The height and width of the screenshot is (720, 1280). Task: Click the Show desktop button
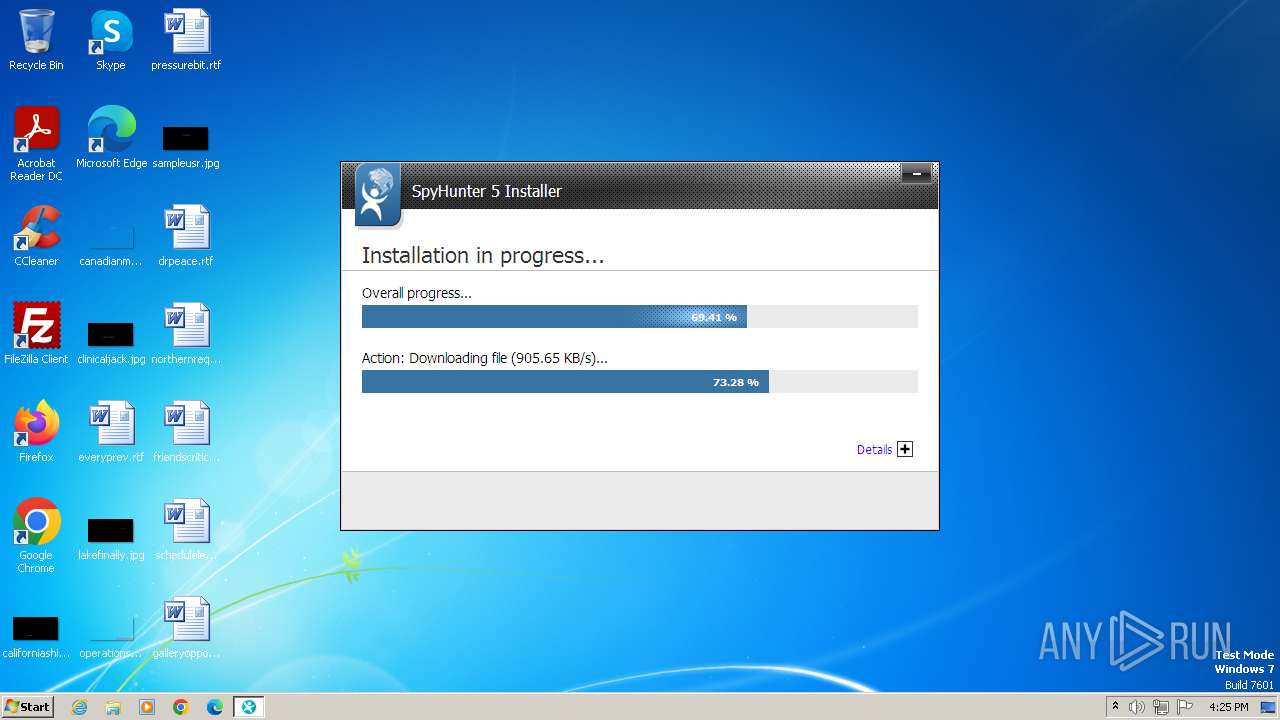1269,707
